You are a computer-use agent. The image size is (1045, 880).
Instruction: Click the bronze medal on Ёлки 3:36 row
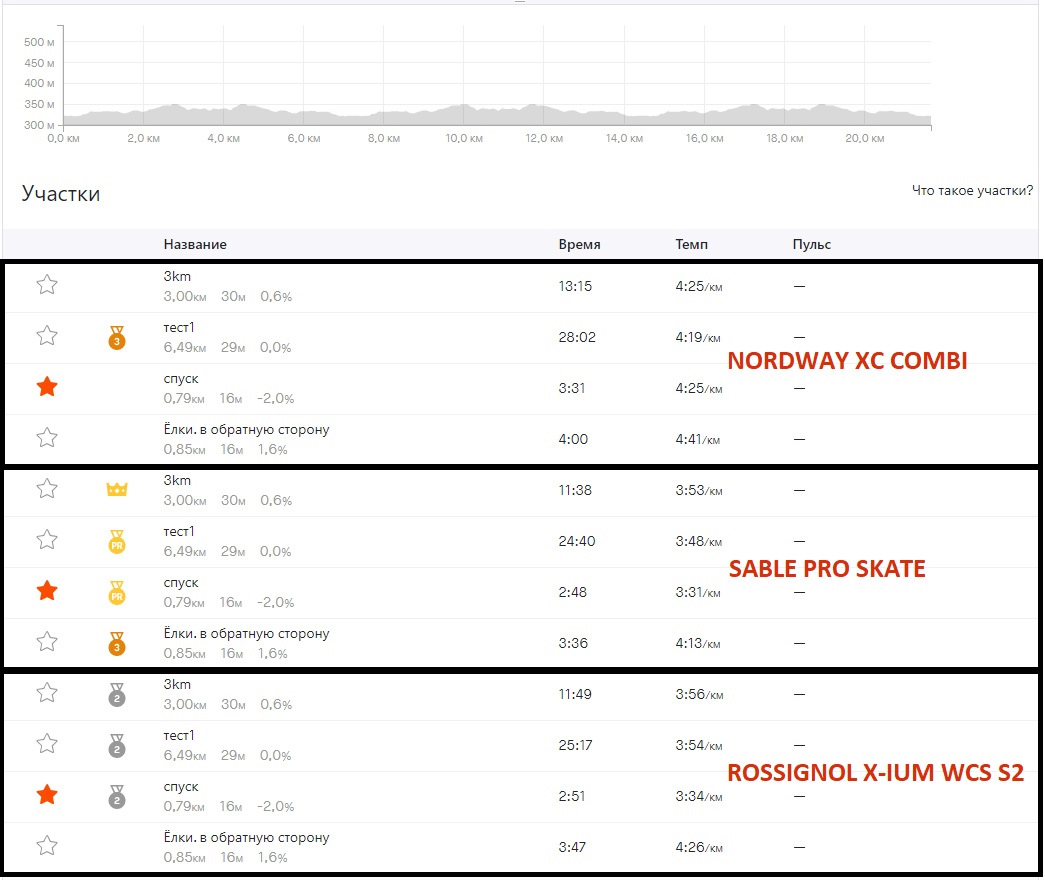pyautogui.click(x=117, y=645)
